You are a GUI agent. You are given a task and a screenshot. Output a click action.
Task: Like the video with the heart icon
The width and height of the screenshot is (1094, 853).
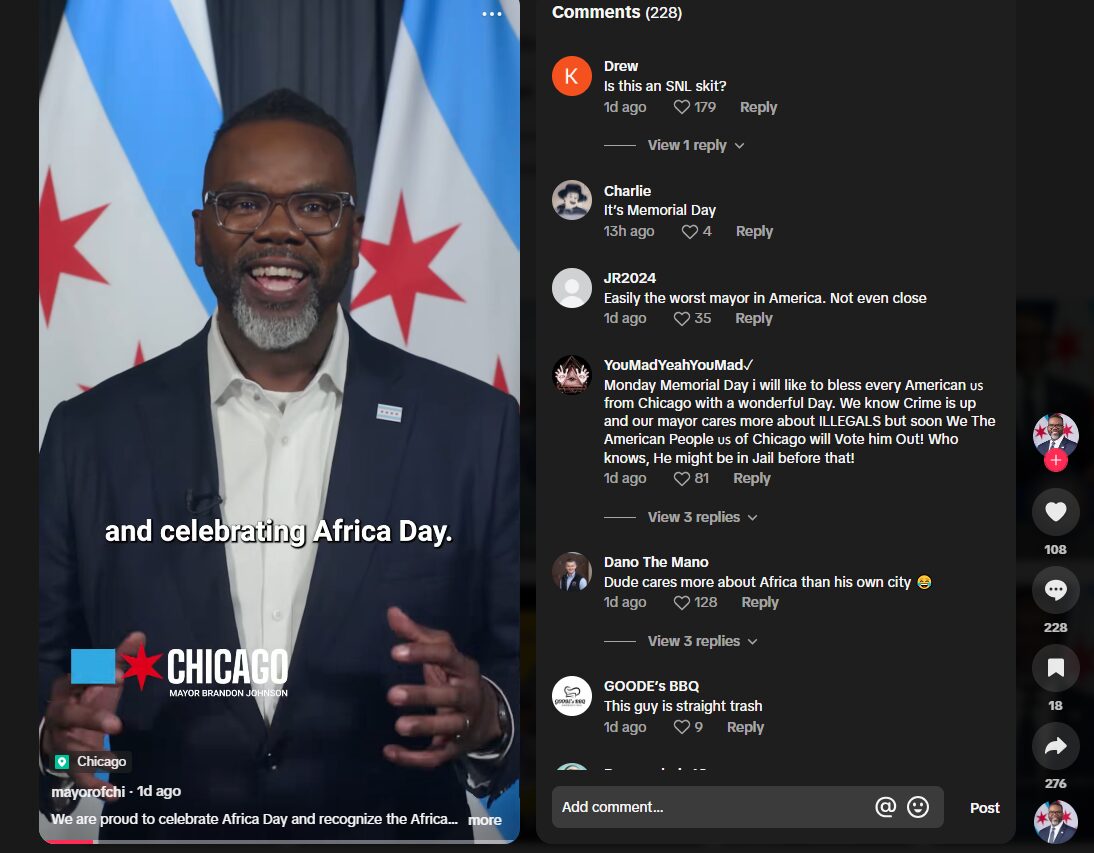[x=1055, y=512]
